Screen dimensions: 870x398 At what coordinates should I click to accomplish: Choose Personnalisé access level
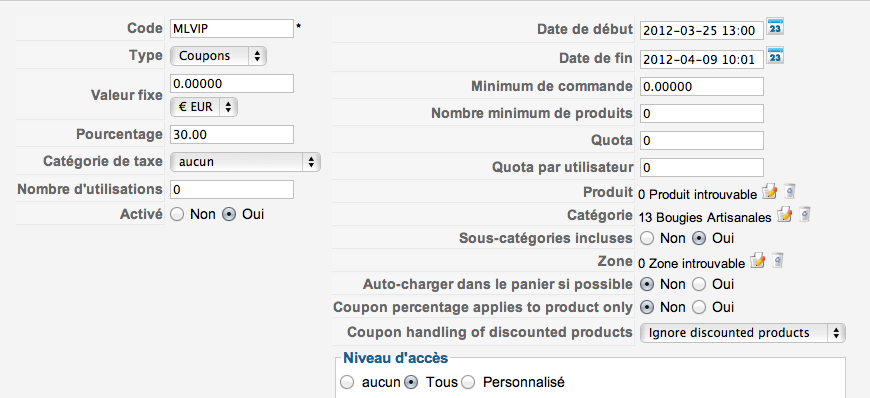(x=469, y=382)
